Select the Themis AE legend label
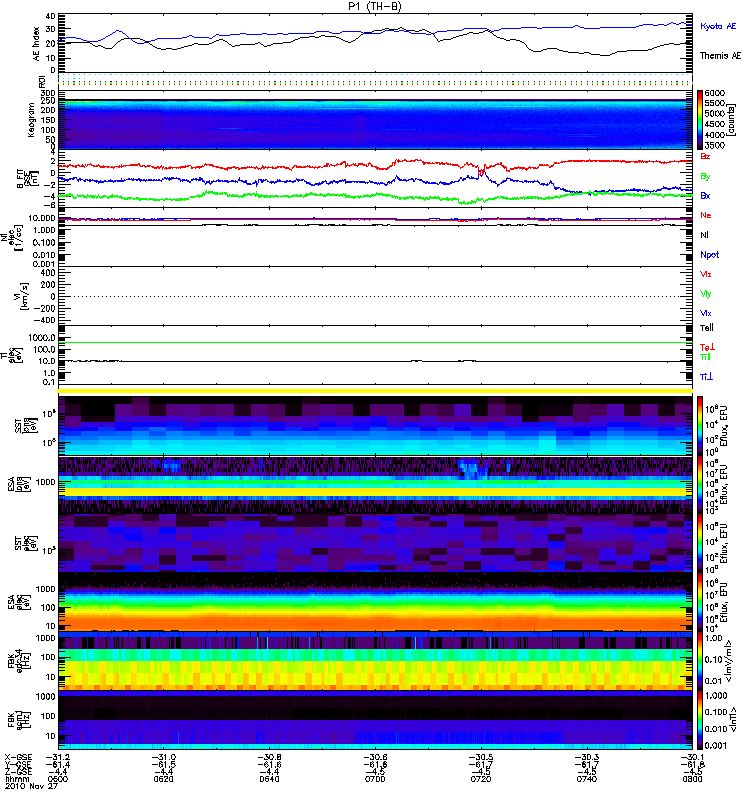Screen dimensions: 750x800 [x=720, y=56]
